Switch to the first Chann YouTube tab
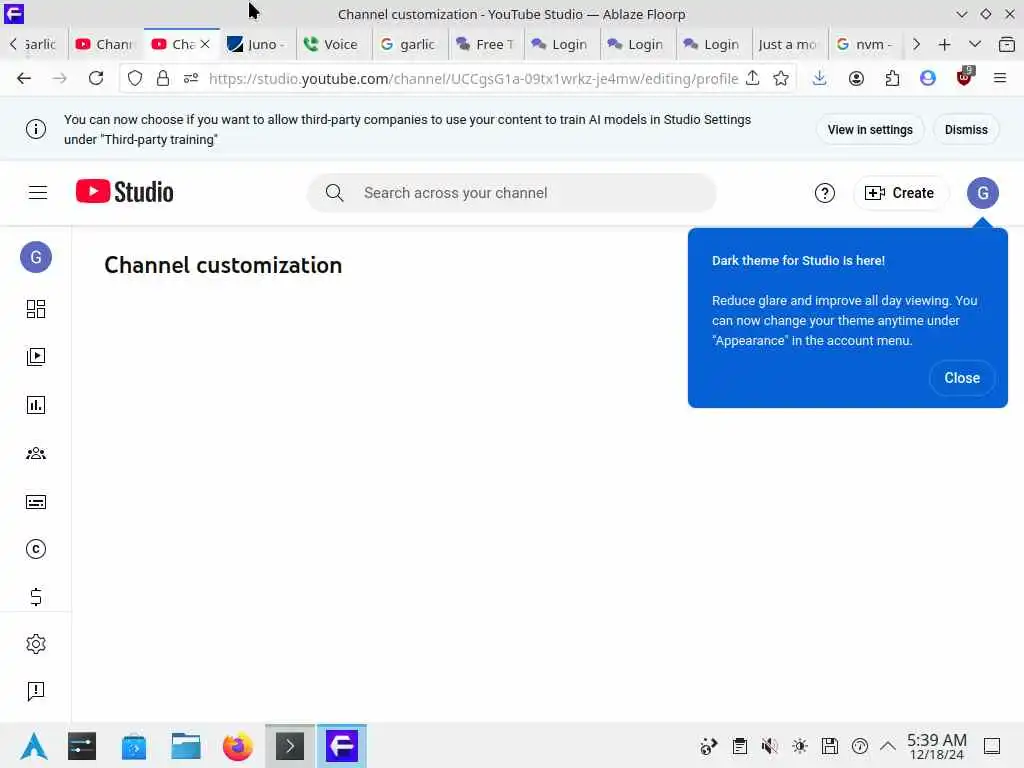This screenshot has height=768, width=1024. click(x=105, y=44)
